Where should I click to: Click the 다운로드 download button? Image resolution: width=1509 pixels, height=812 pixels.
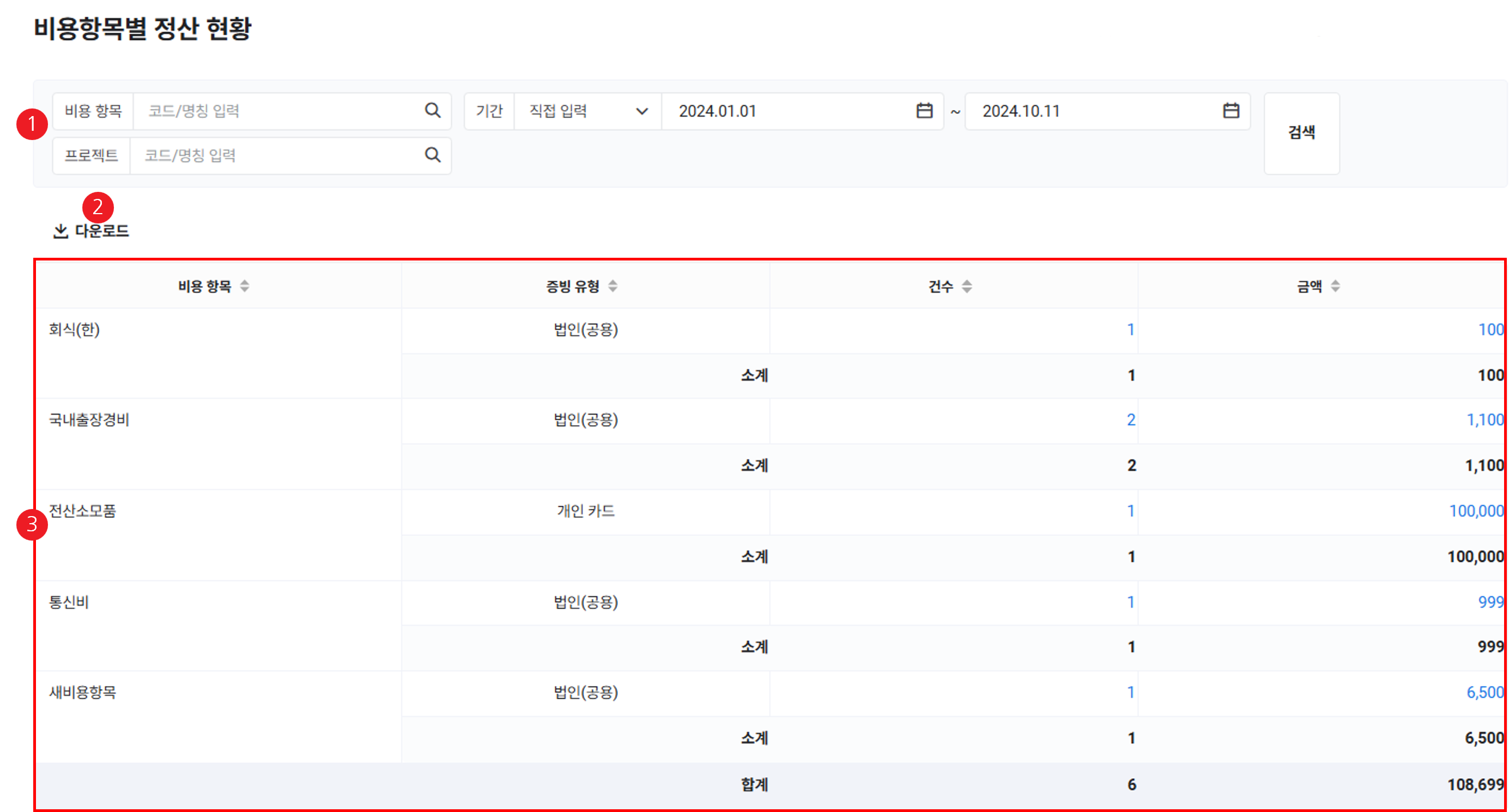point(92,231)
